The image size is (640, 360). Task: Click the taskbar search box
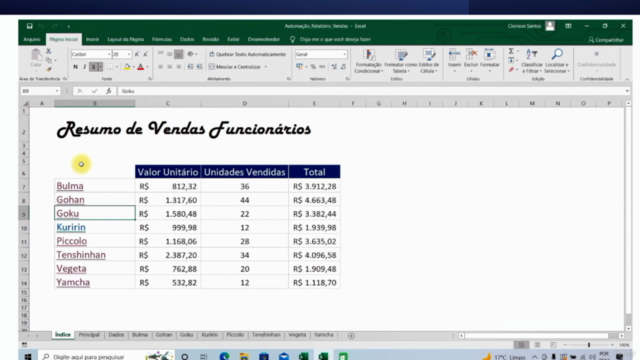click(x=106, y=356)
